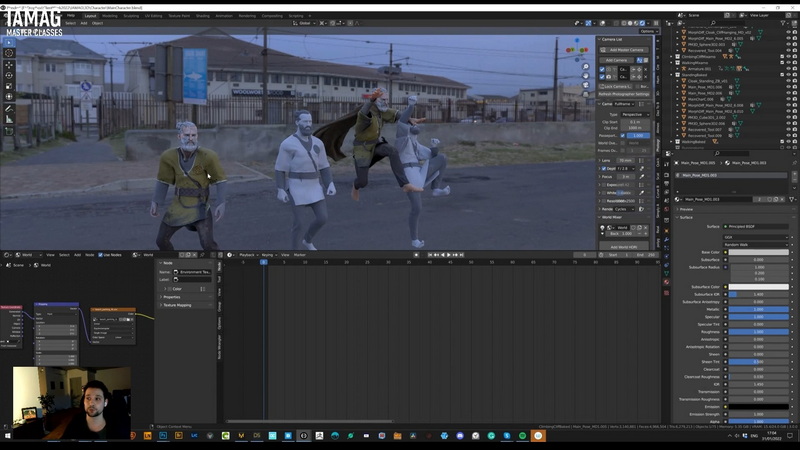Toggle camera view gizmo icon
This screenshot has width=800, height=450.
586,85
